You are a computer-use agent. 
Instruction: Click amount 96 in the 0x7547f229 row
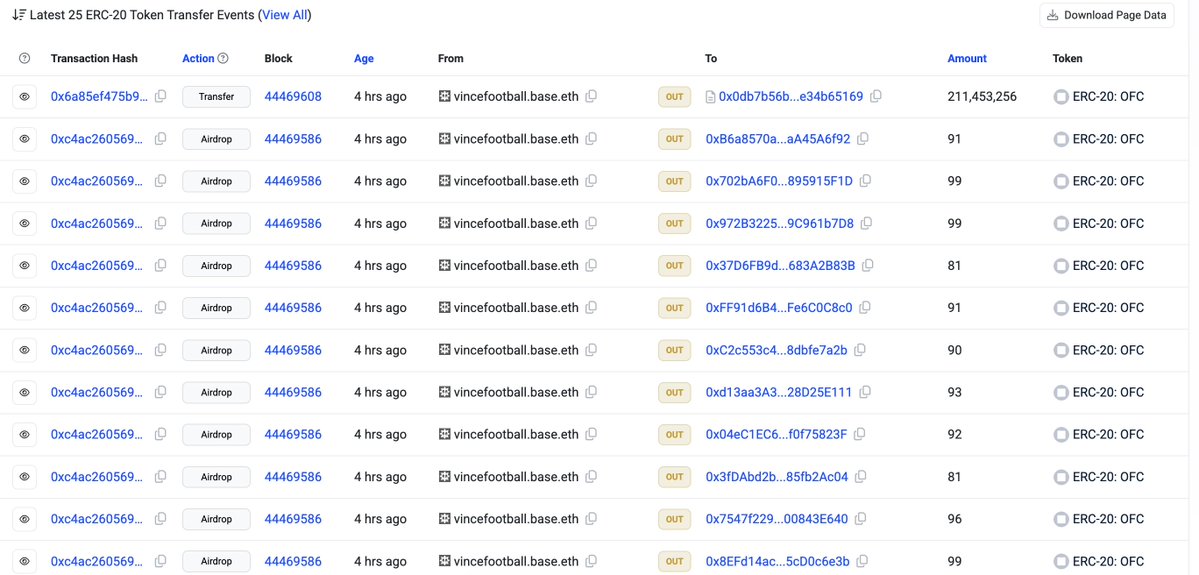[x=954, y=519]
